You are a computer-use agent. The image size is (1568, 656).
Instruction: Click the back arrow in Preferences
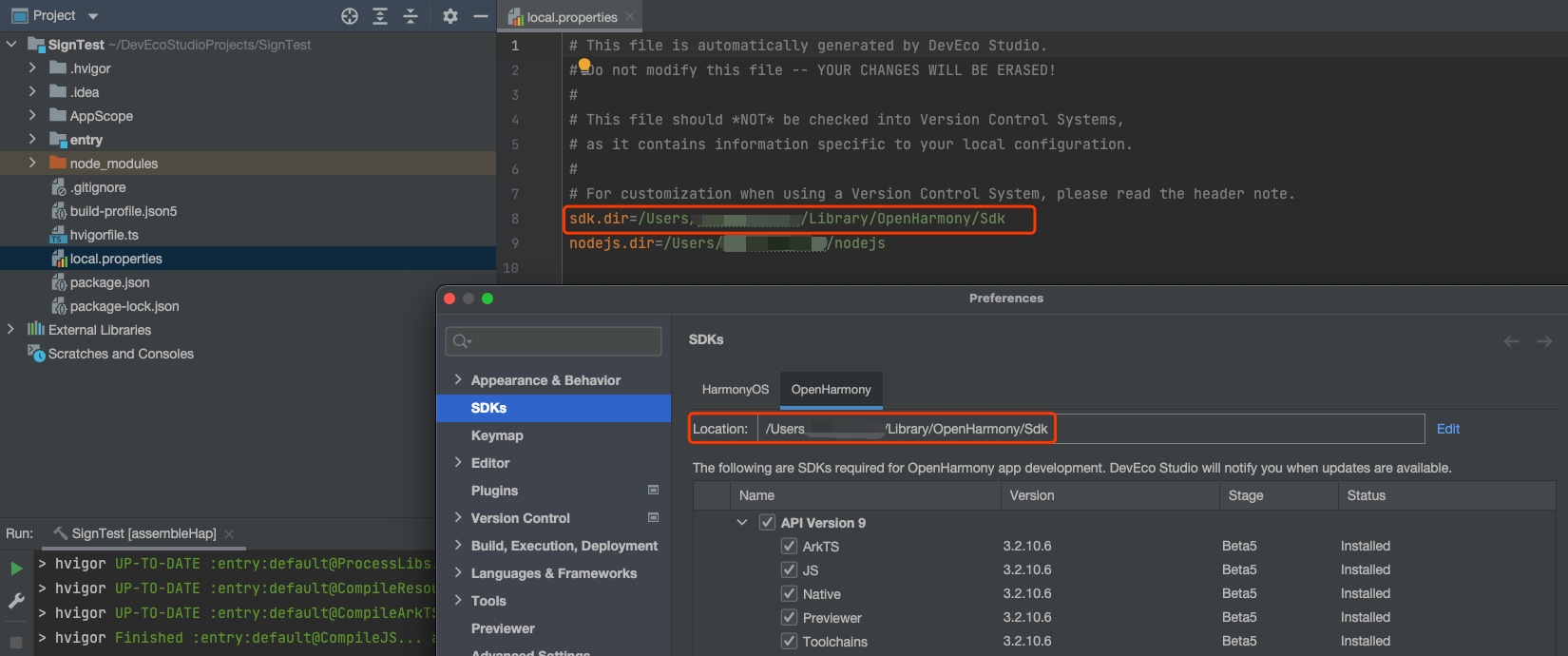click(1511, 340)
